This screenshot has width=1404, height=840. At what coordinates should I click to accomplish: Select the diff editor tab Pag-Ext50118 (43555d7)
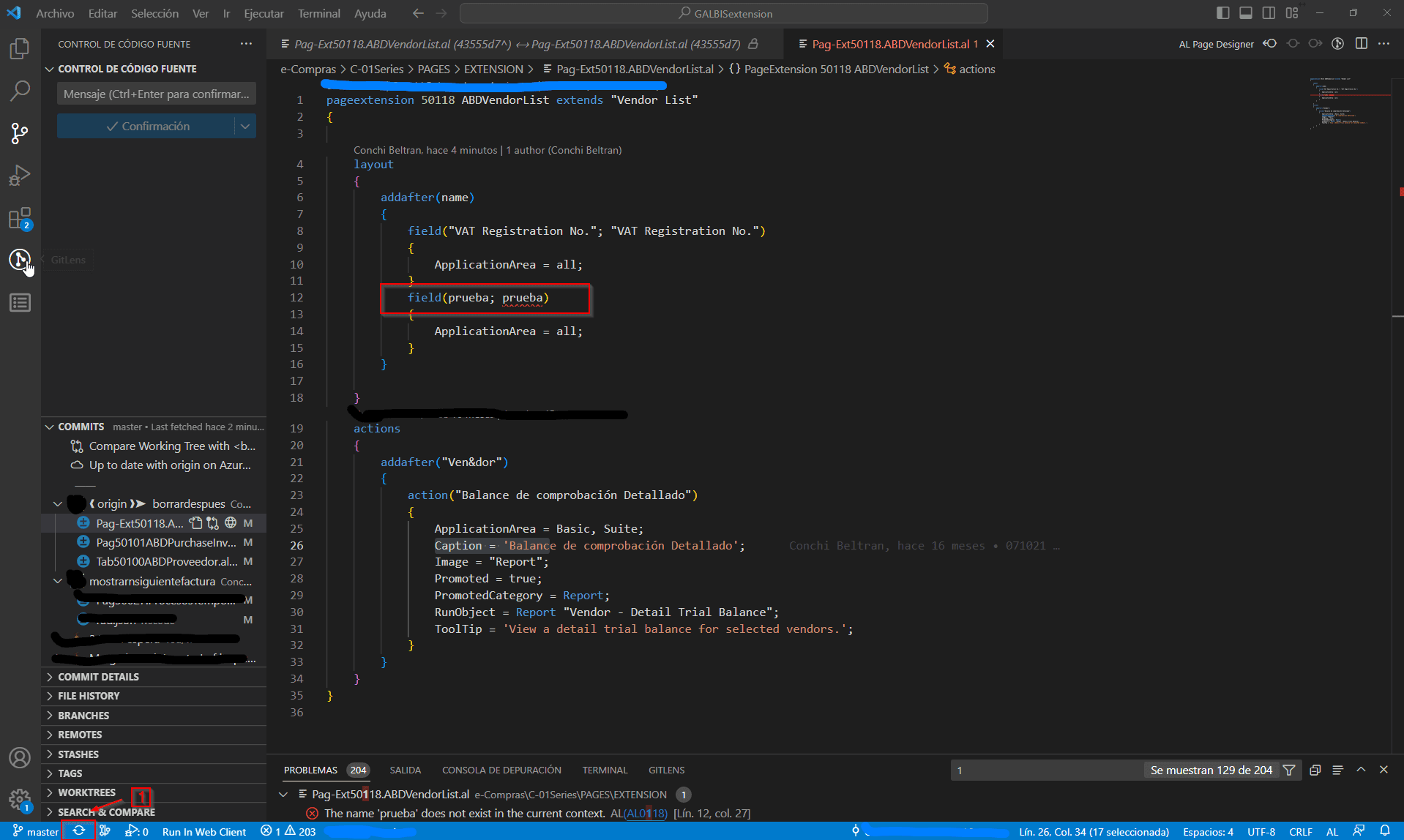tap(518, 44)
